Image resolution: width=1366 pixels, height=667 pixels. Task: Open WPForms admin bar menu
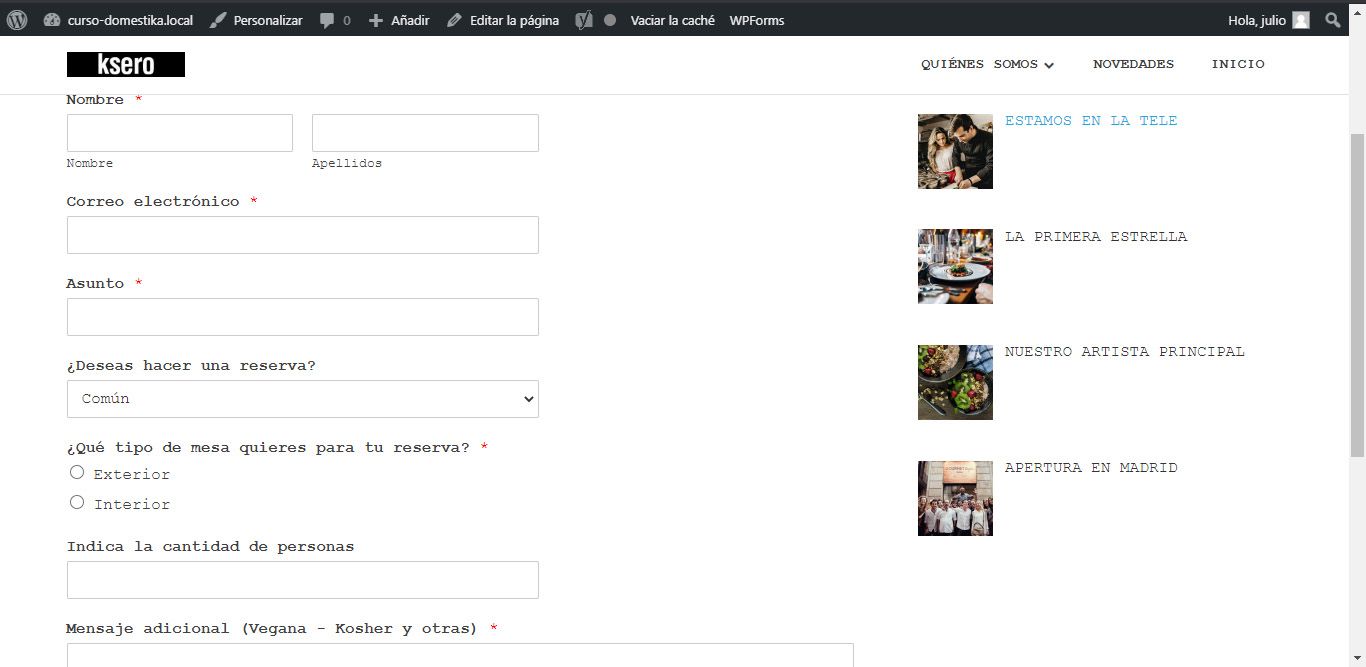click(x=757, y=20)
